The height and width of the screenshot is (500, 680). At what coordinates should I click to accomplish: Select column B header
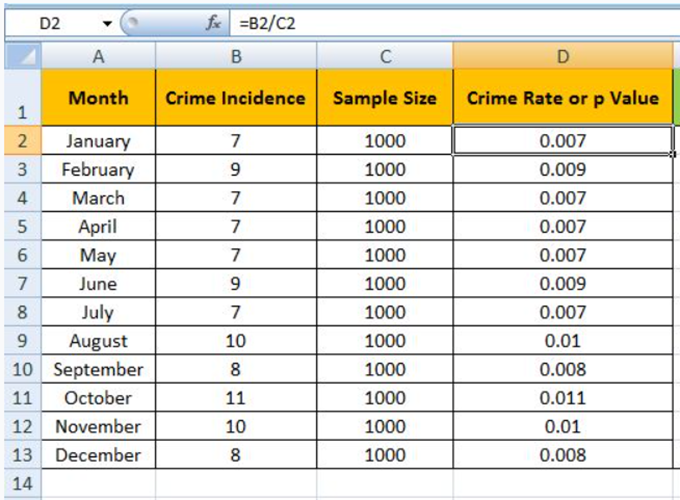pos(235,57)
